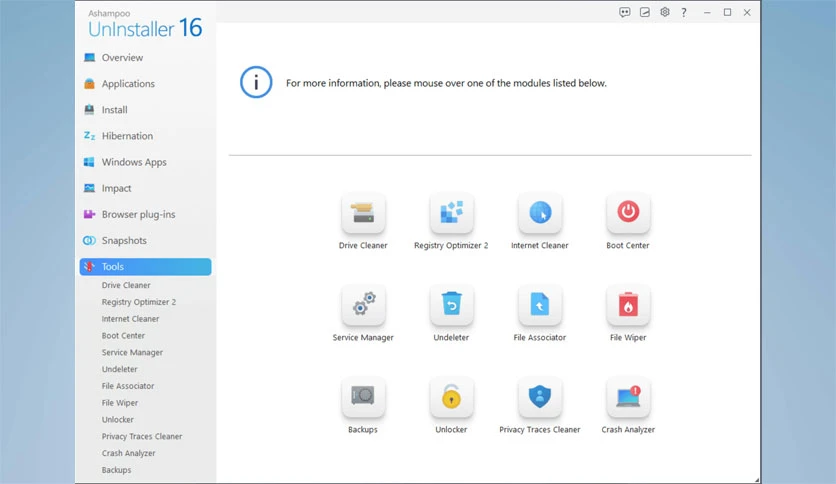Launch Privacy Traces Cleaner shield tile
Image resolution: width=836 pixels, height=484 pixels.
540,397
